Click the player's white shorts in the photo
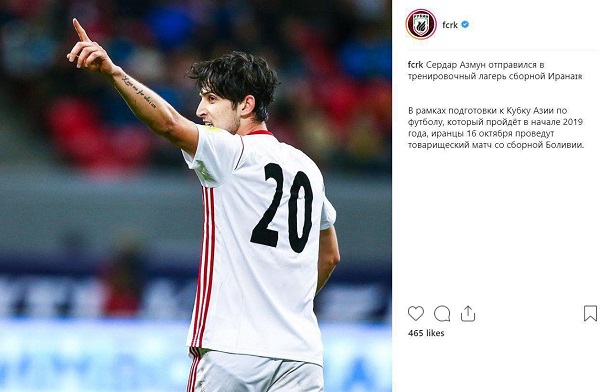 [x=256, y=371]
